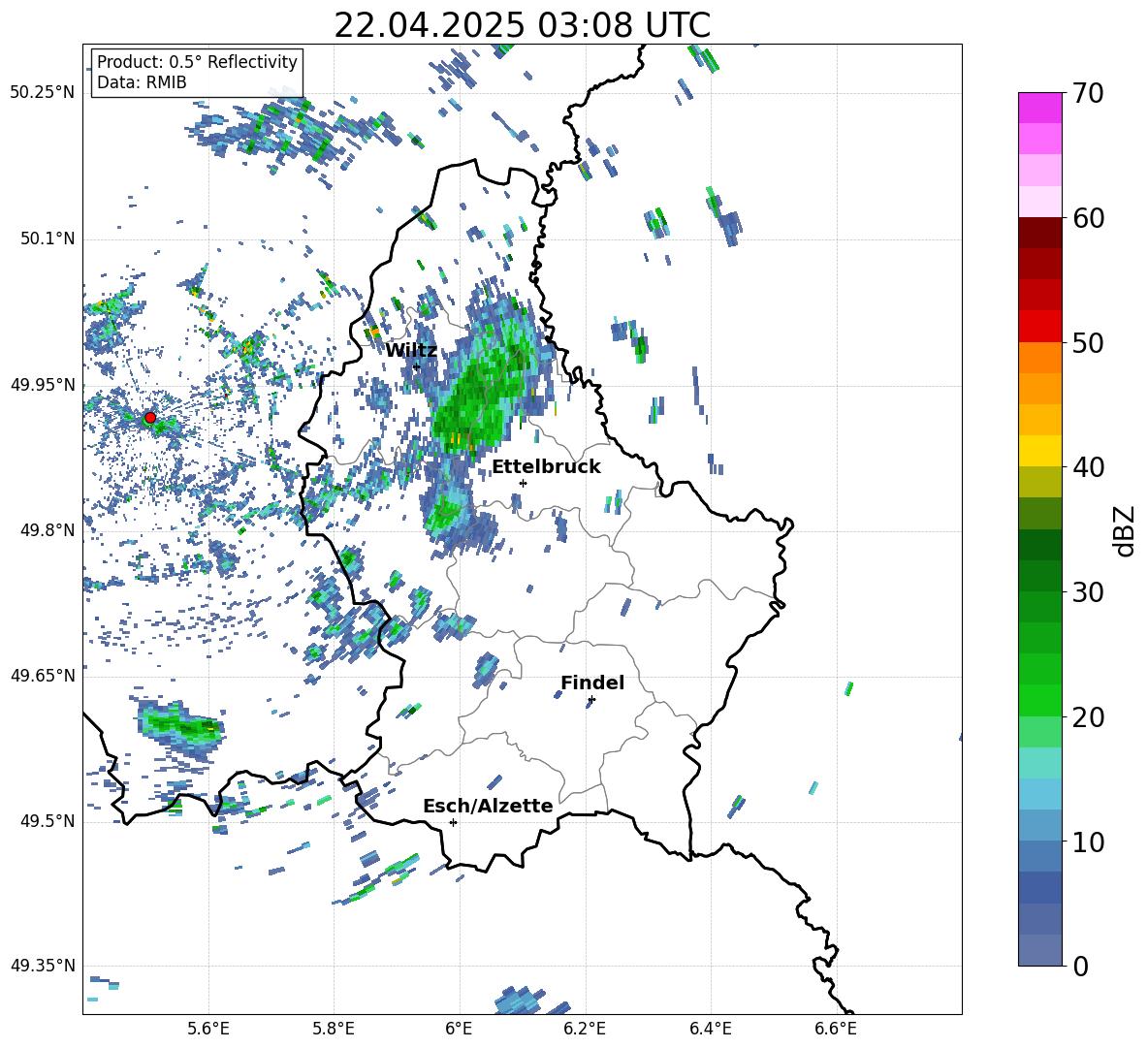This screenshot has height=1048, width=1148.
Task: Click the Ettelbruck station cross marker
Action: click(x=523, y=483)
